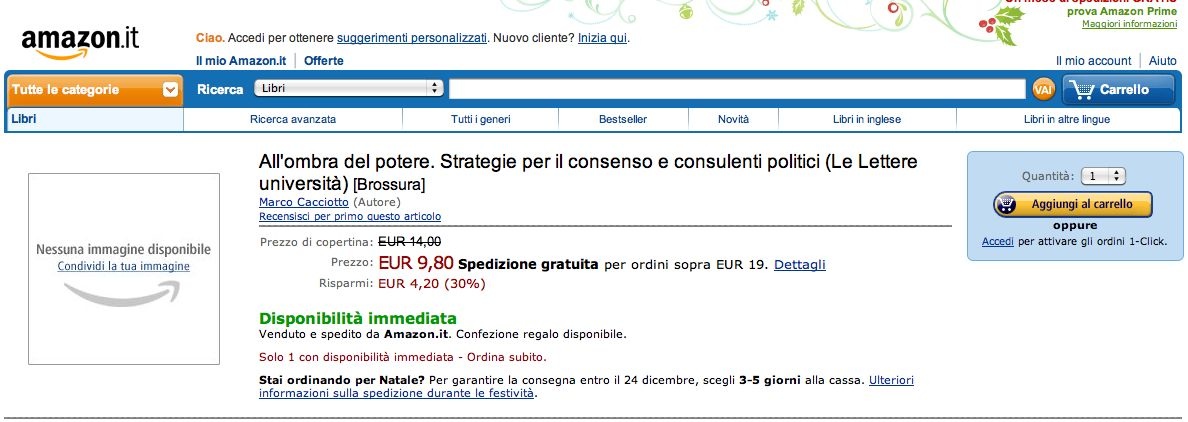Click the Marco Cacciotto author link
The width and height of the screenshot is (1188, 422).
304,202
